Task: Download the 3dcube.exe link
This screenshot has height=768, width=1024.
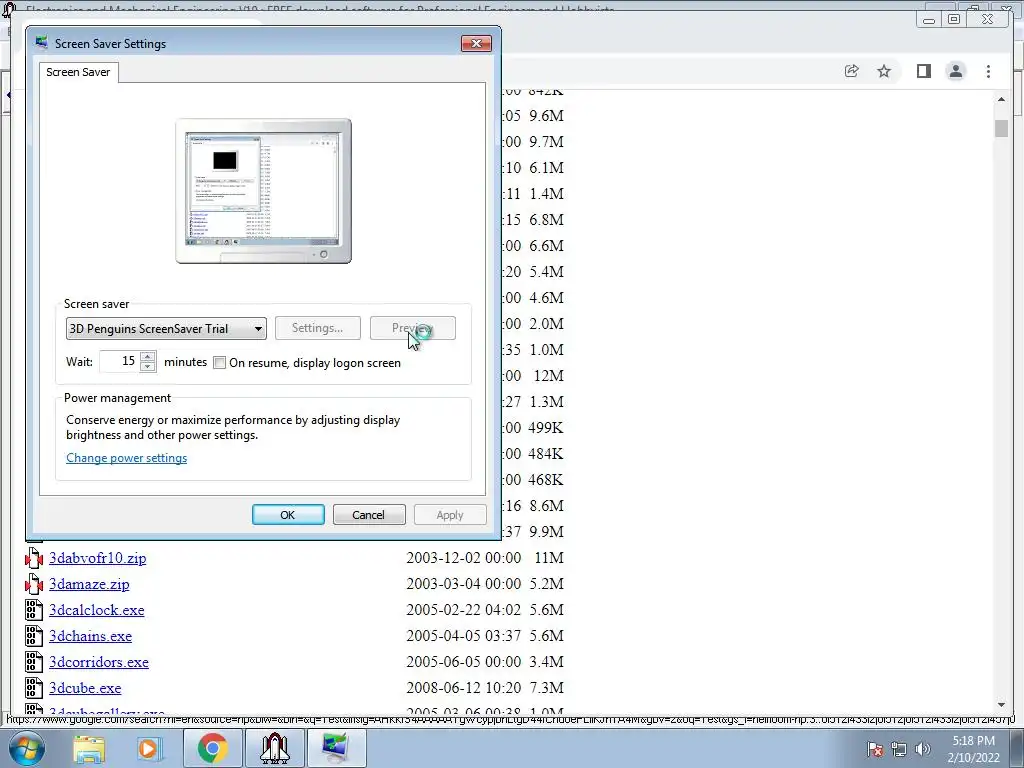Action: pyautogui.click(x=86, y=688)
